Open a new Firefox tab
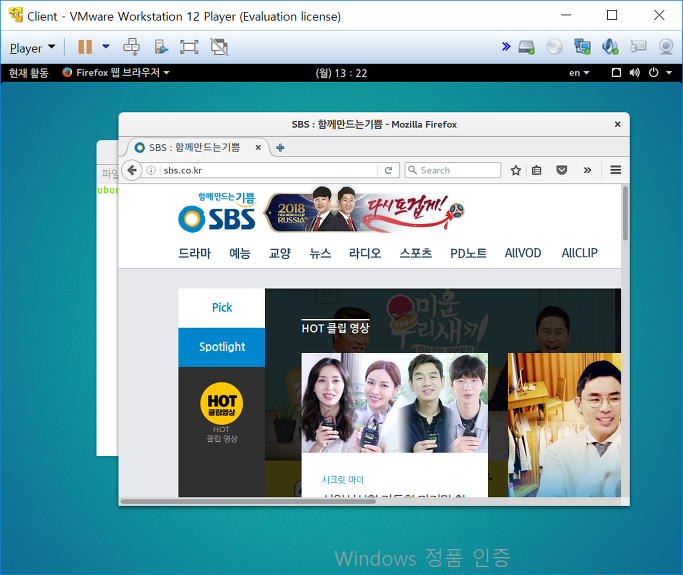 280,147
